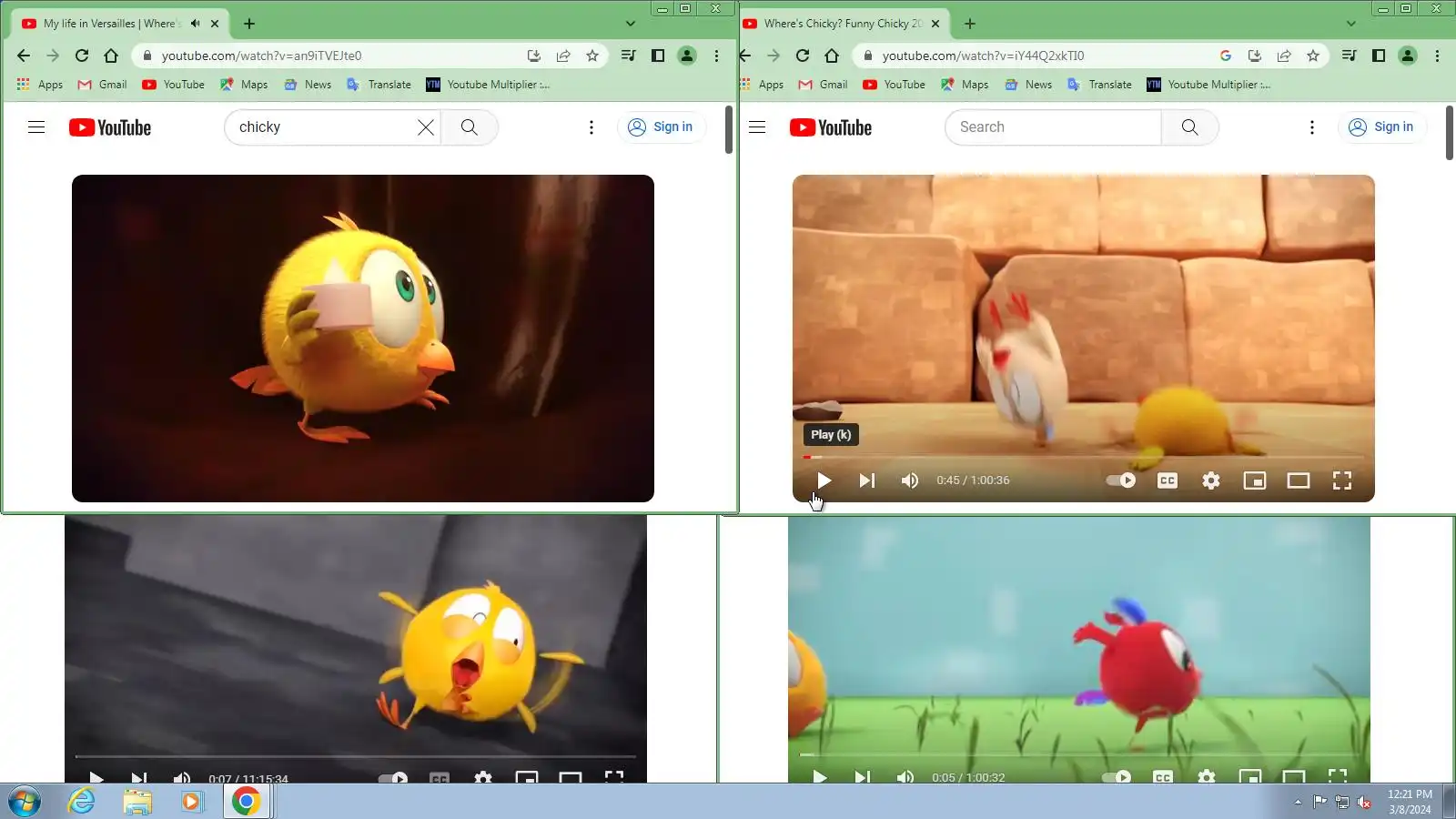This screenshot has height=819, width=1456.
Task: Open Translate bookmark in Where's Chicky window
Action: tap(1099, 85)
